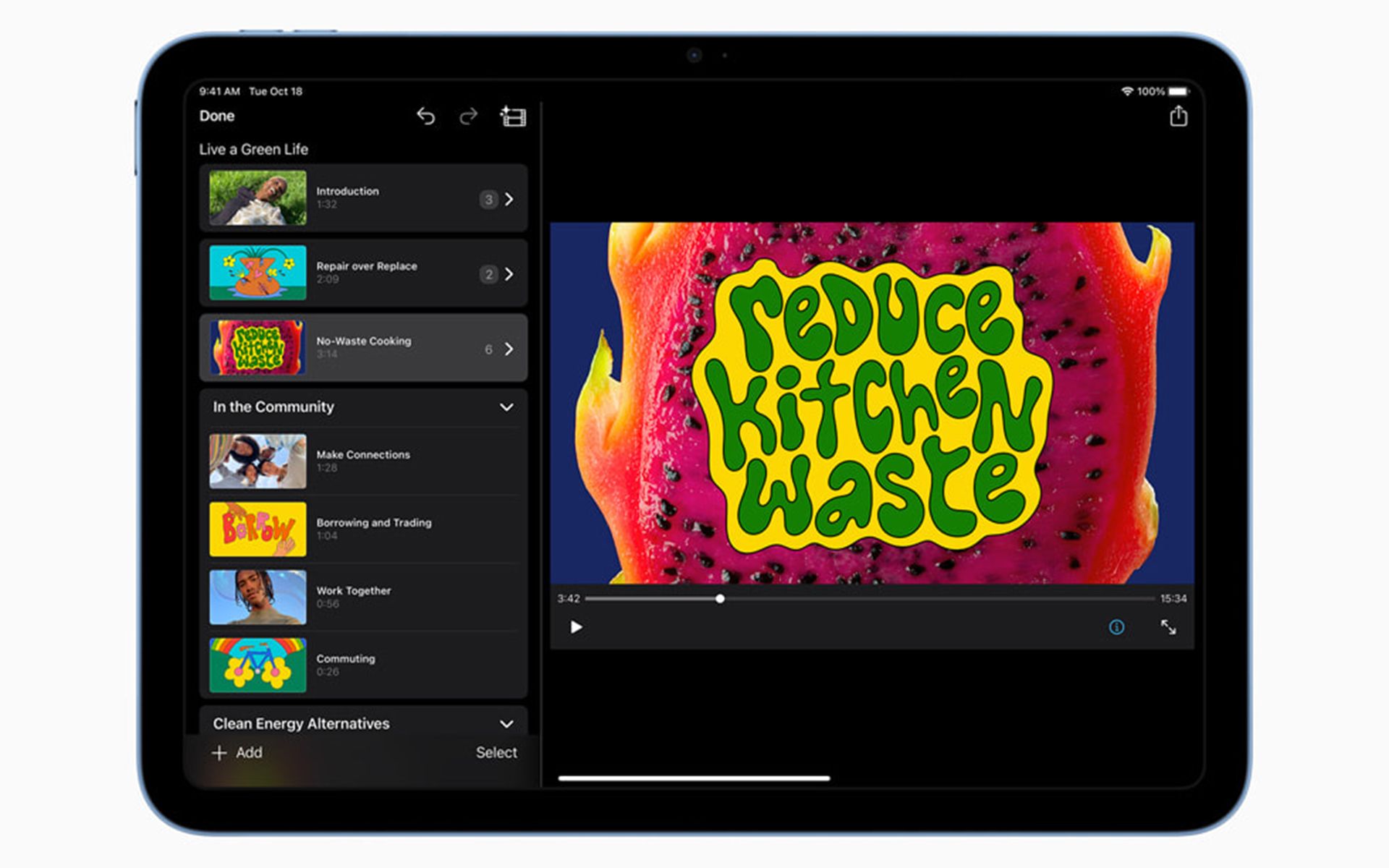Select the Make Connections clip
Screen dimensions: 1389x868
point(363,461)
